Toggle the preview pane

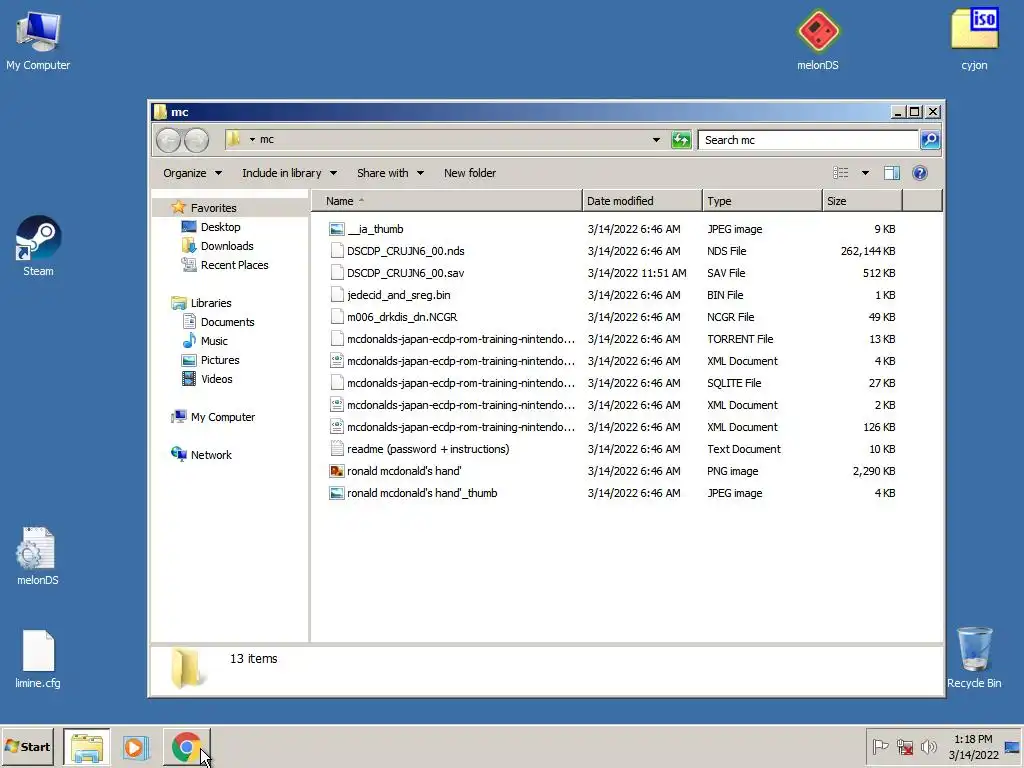[x=891, y=173]
